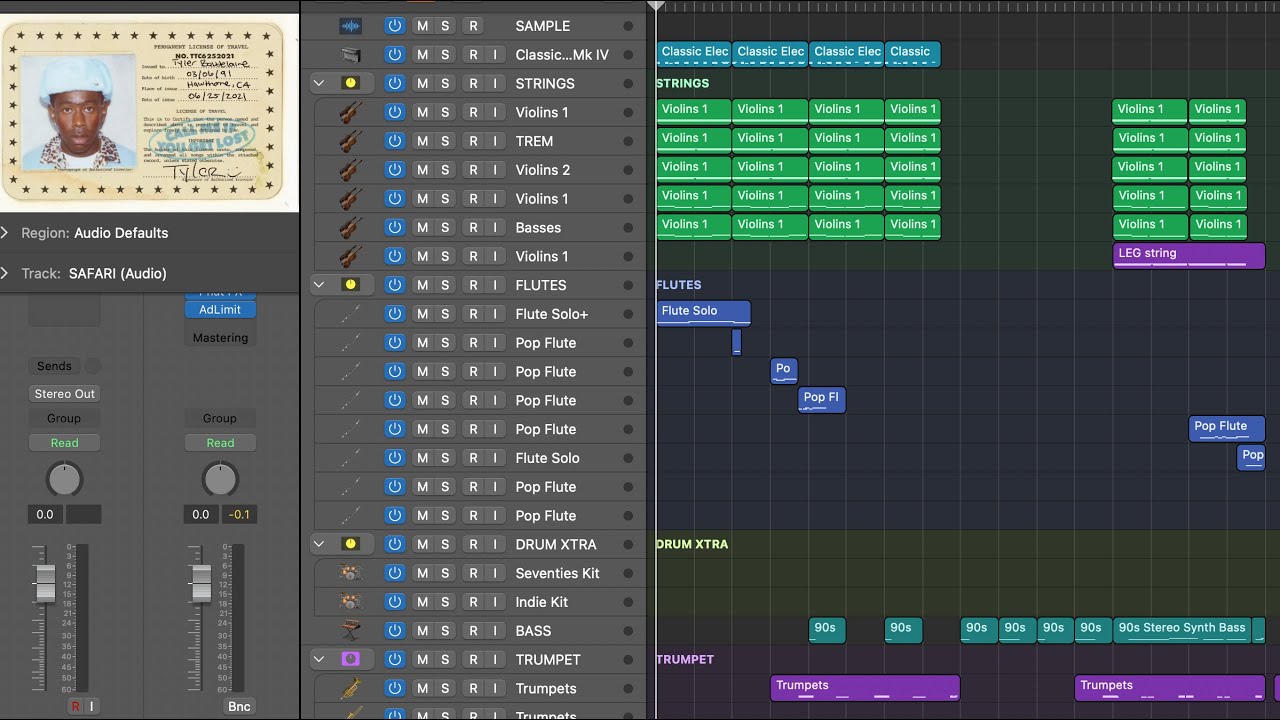1280x720 pixels.
Task: Click the red R record button in mixer
Action: (75, 706)
